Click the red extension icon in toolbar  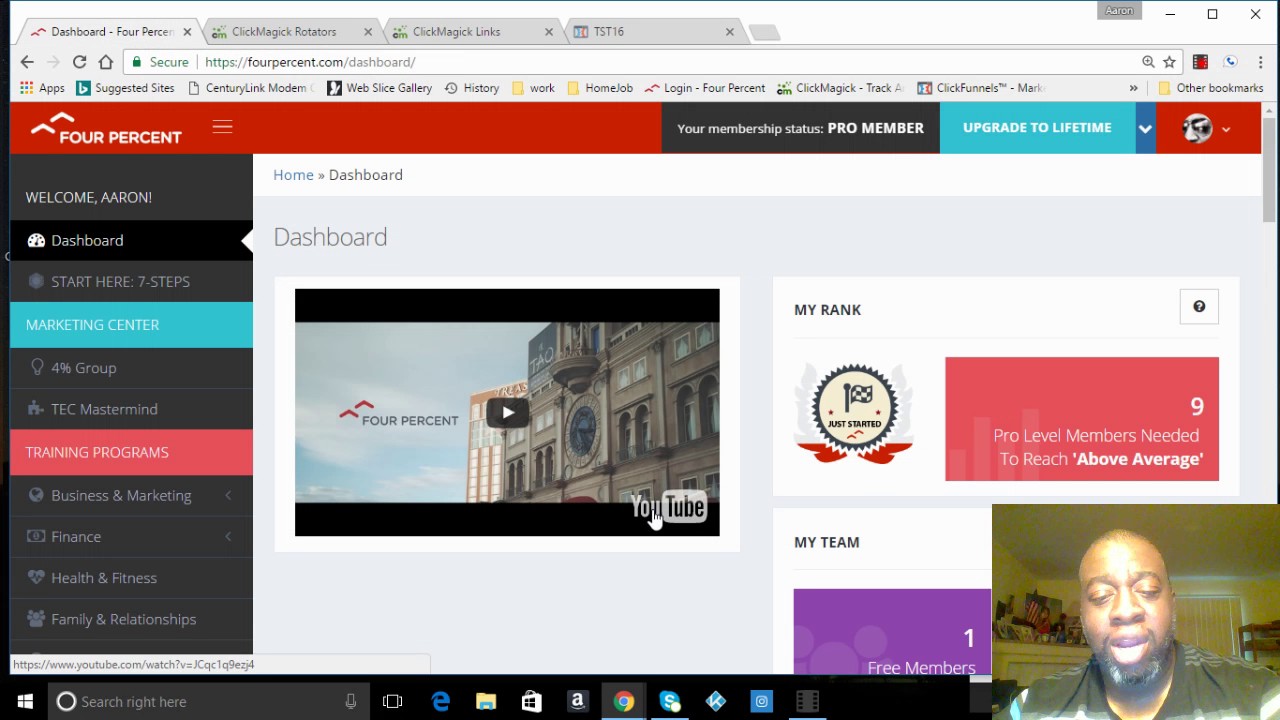pyautogui.click(x=1200, y=62)
